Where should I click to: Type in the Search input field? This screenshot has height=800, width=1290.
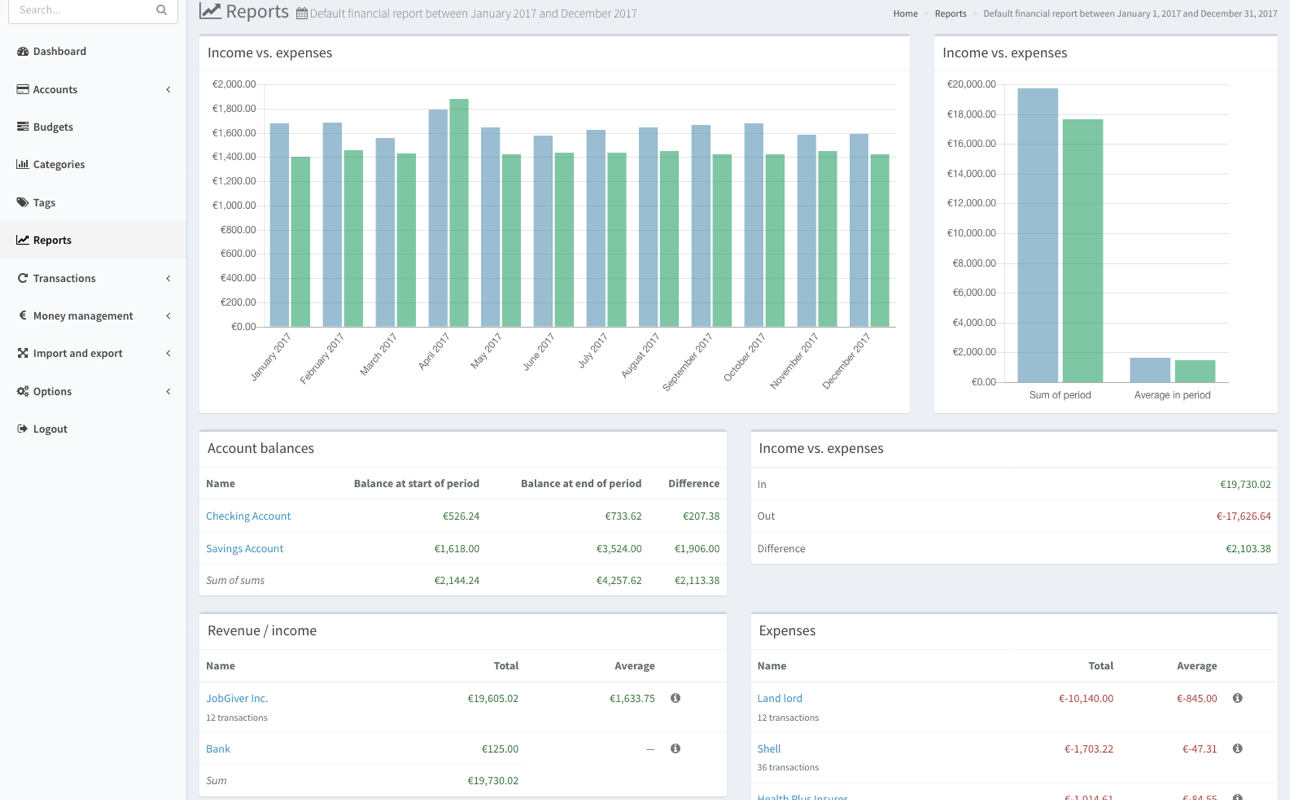click(82, 10)
